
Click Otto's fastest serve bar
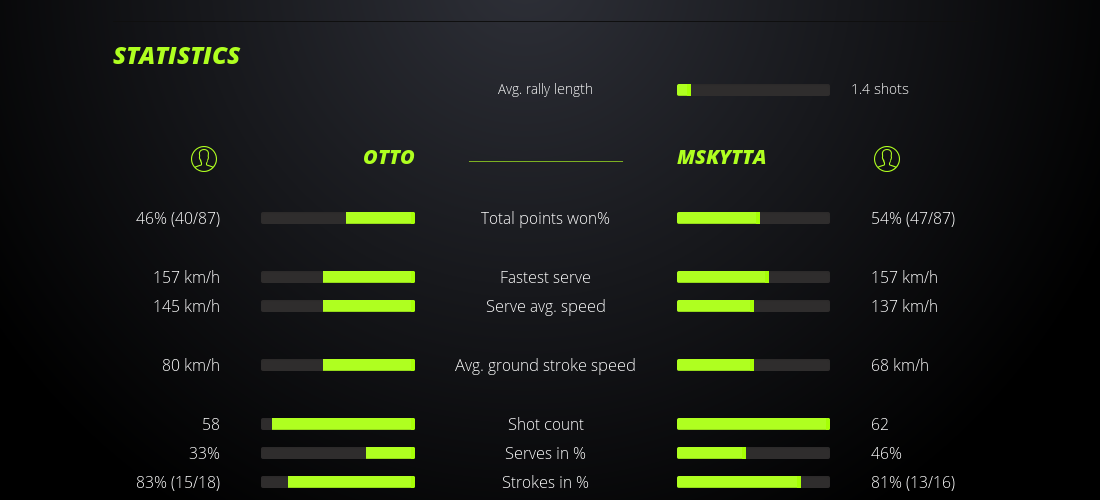point(338,277)
